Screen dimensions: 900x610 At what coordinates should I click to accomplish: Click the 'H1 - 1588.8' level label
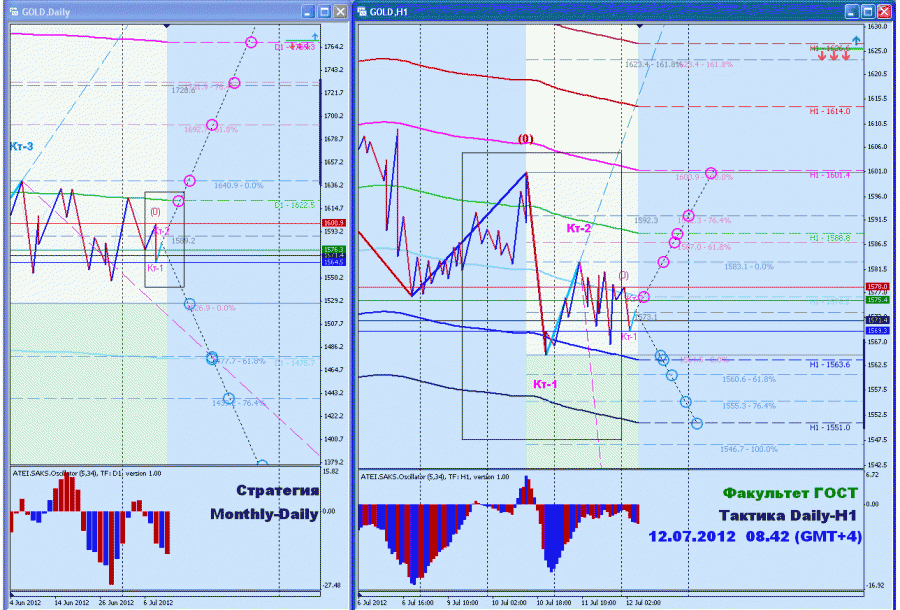click(830, 238)
